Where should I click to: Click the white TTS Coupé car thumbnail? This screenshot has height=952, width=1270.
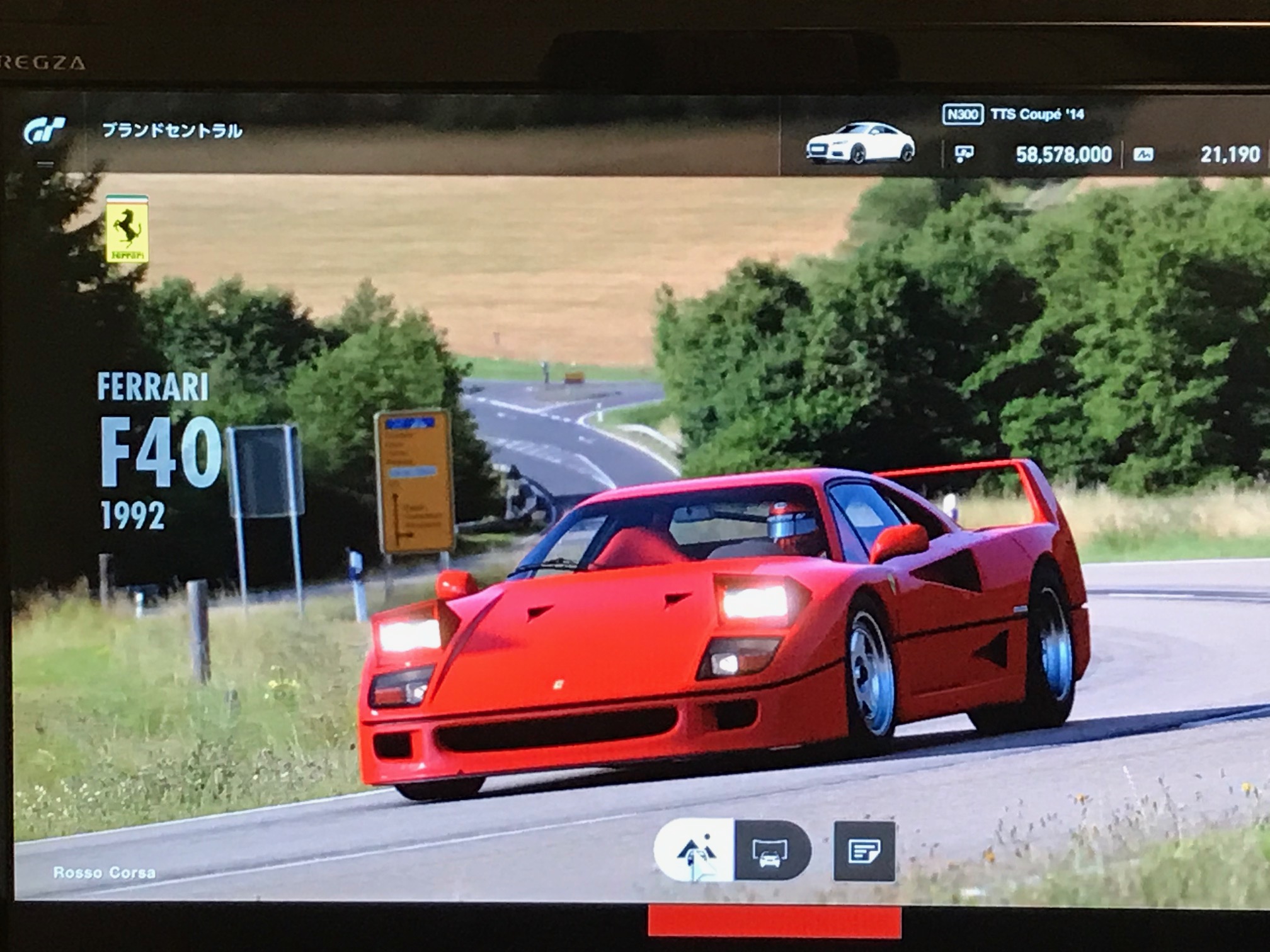(861, 144)
